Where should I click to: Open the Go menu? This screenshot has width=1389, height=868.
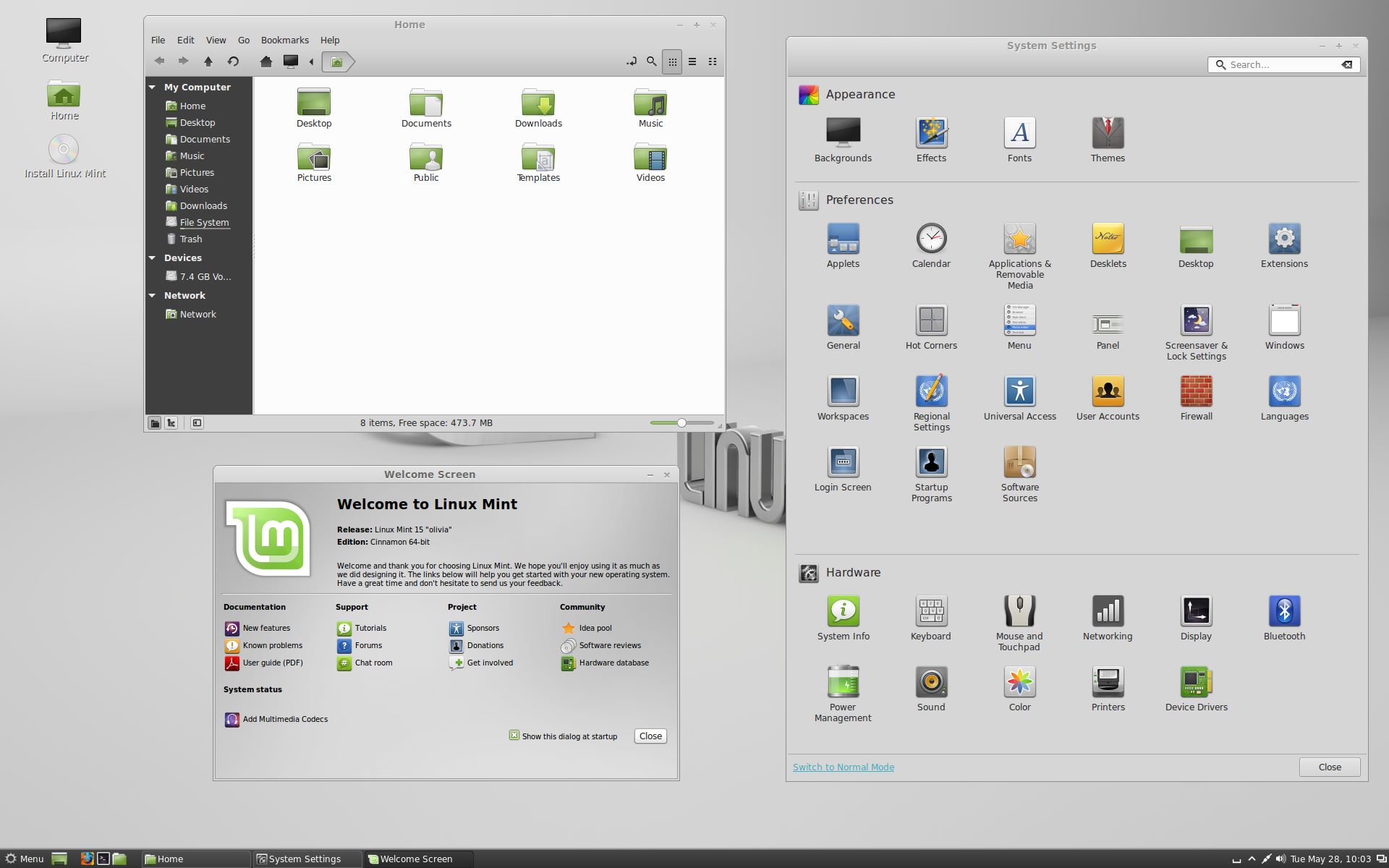tap(244, 40)
